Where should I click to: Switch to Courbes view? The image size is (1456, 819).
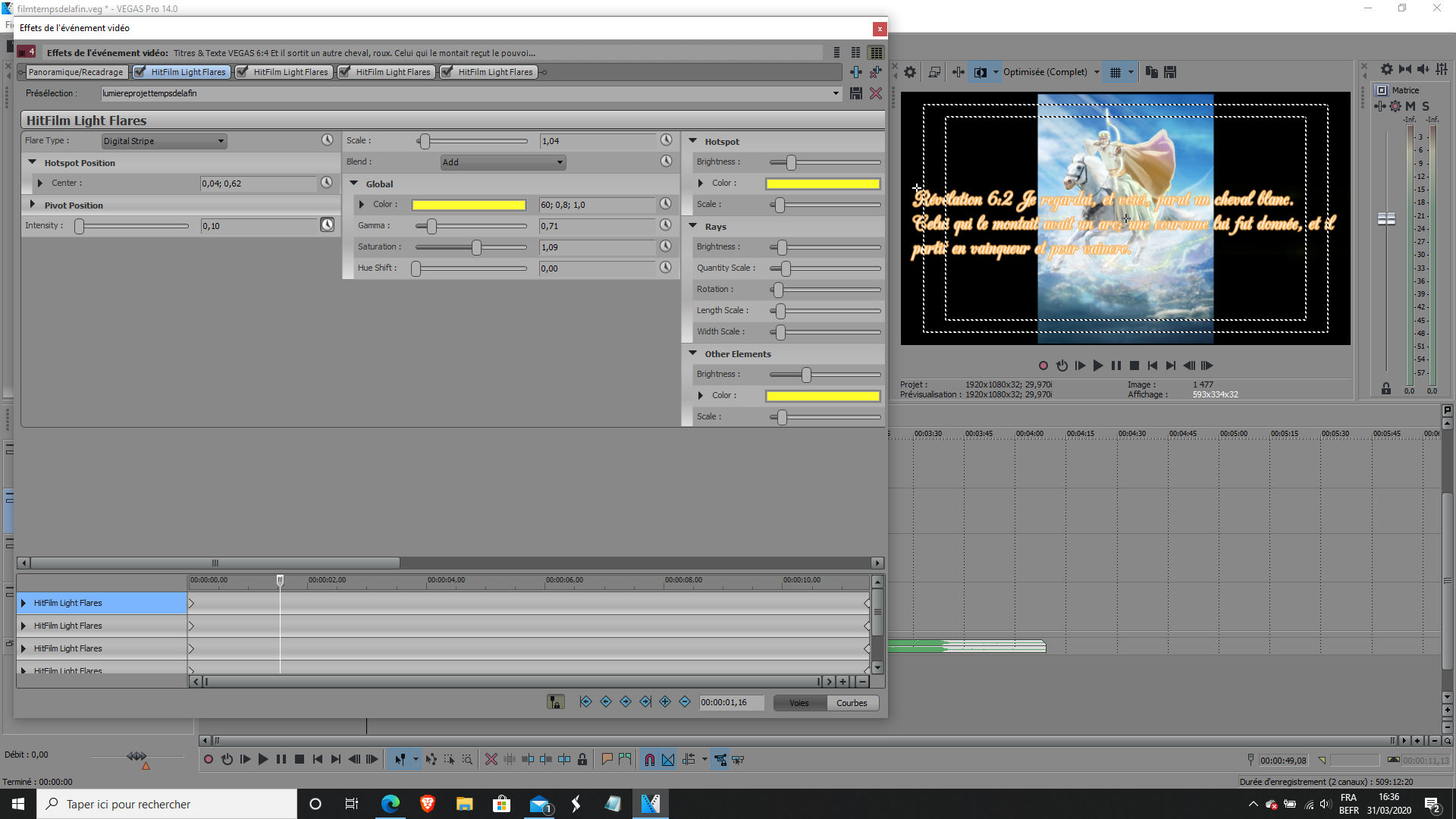(x=852, y=703)
